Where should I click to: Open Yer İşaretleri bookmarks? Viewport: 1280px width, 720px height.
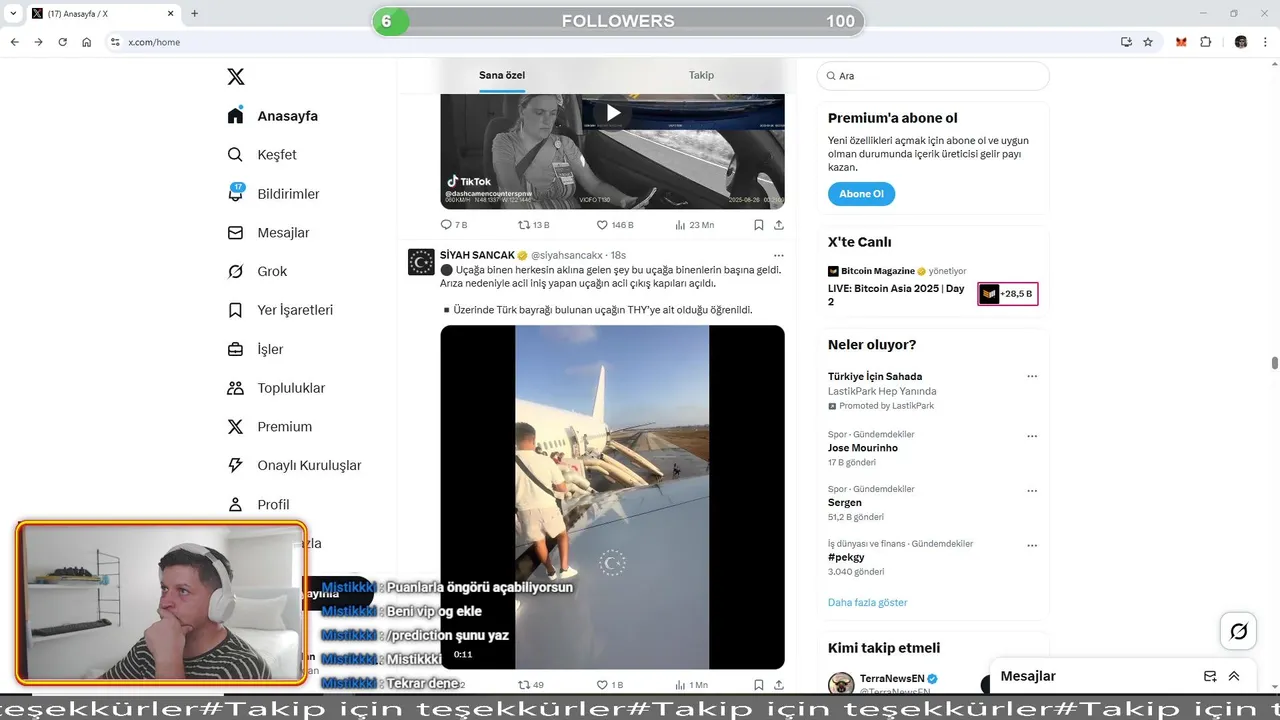click(280, 310)
